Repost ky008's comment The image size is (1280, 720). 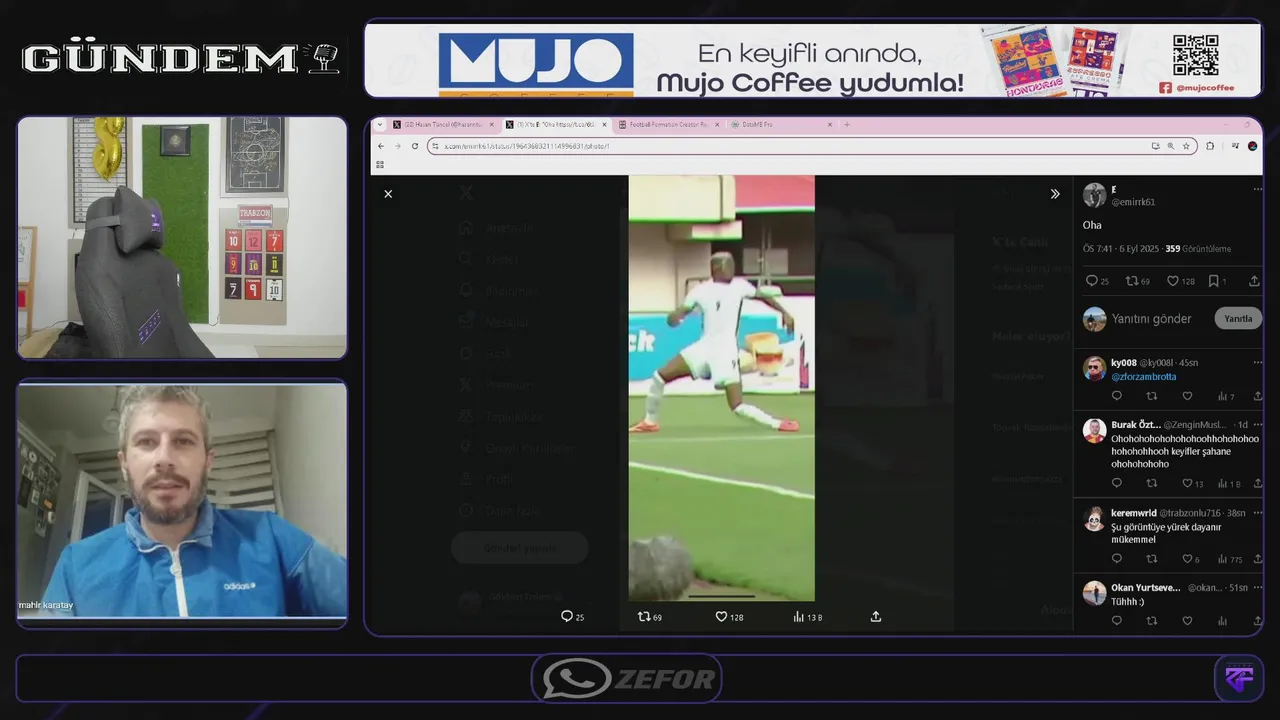coord(1152,397)
